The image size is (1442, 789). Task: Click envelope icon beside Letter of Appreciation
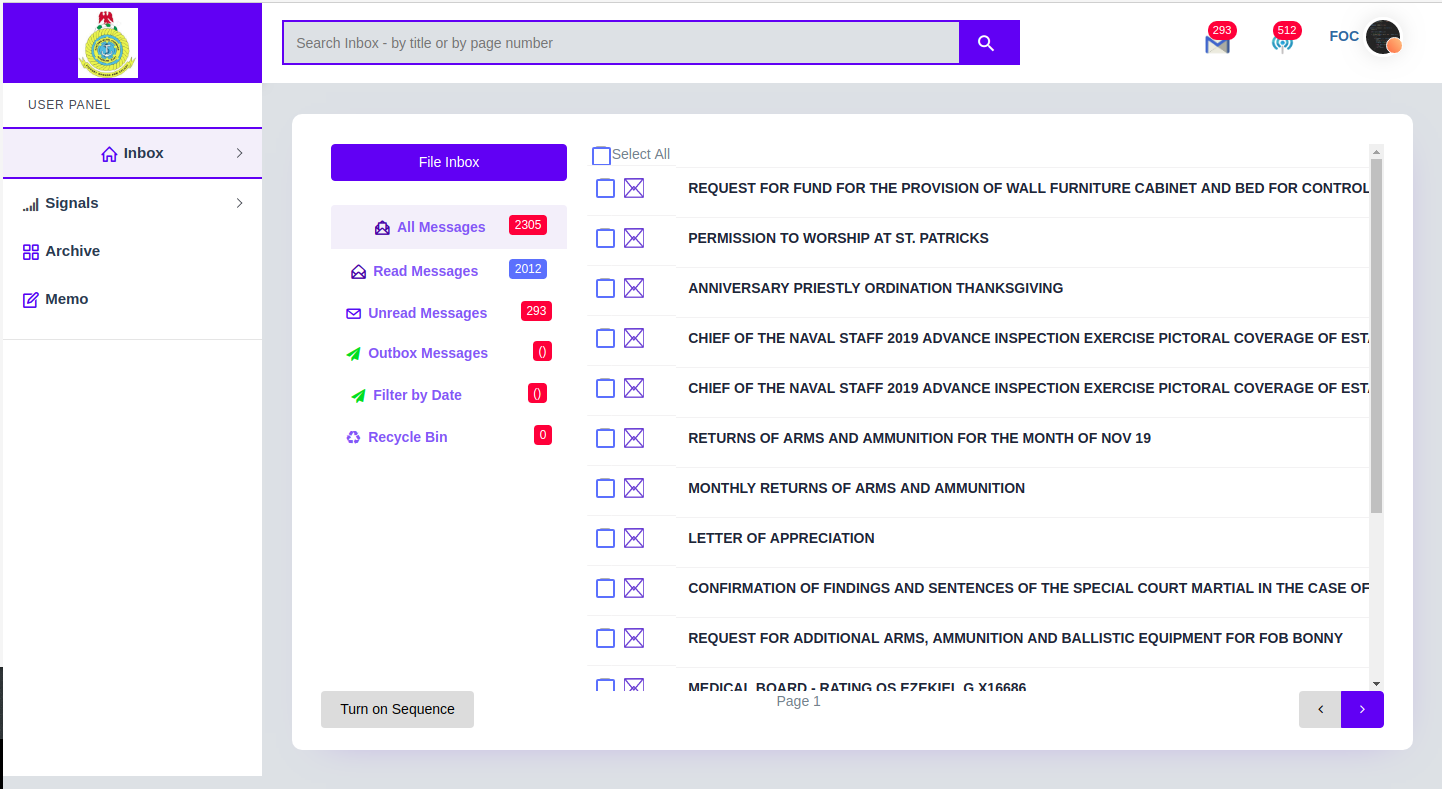click(634, 538)
